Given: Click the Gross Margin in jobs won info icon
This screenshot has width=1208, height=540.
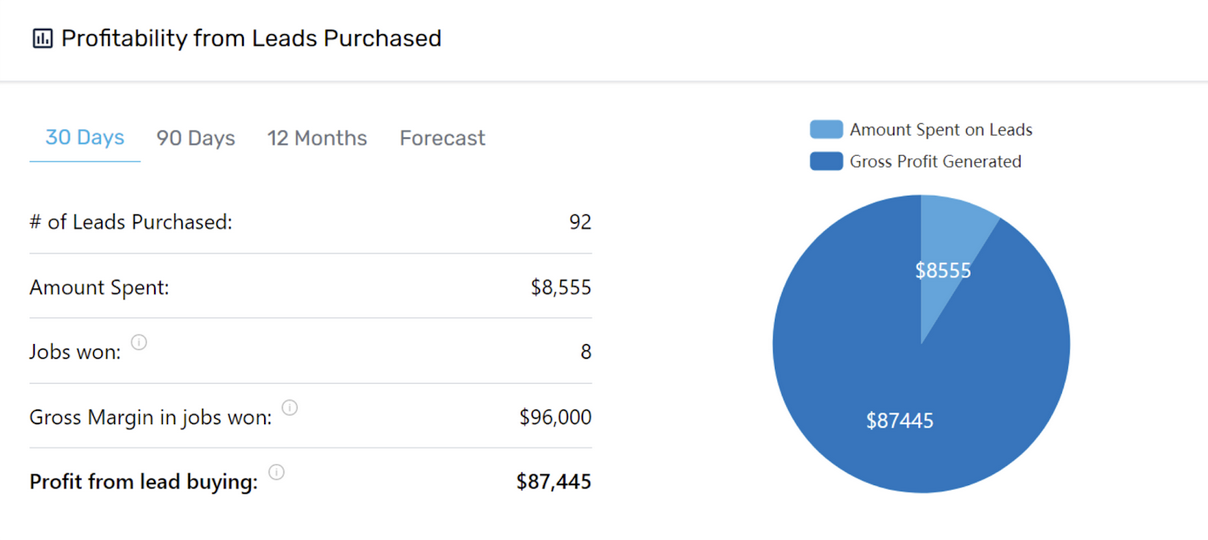Looking at the screenshot, I should 290,407.
